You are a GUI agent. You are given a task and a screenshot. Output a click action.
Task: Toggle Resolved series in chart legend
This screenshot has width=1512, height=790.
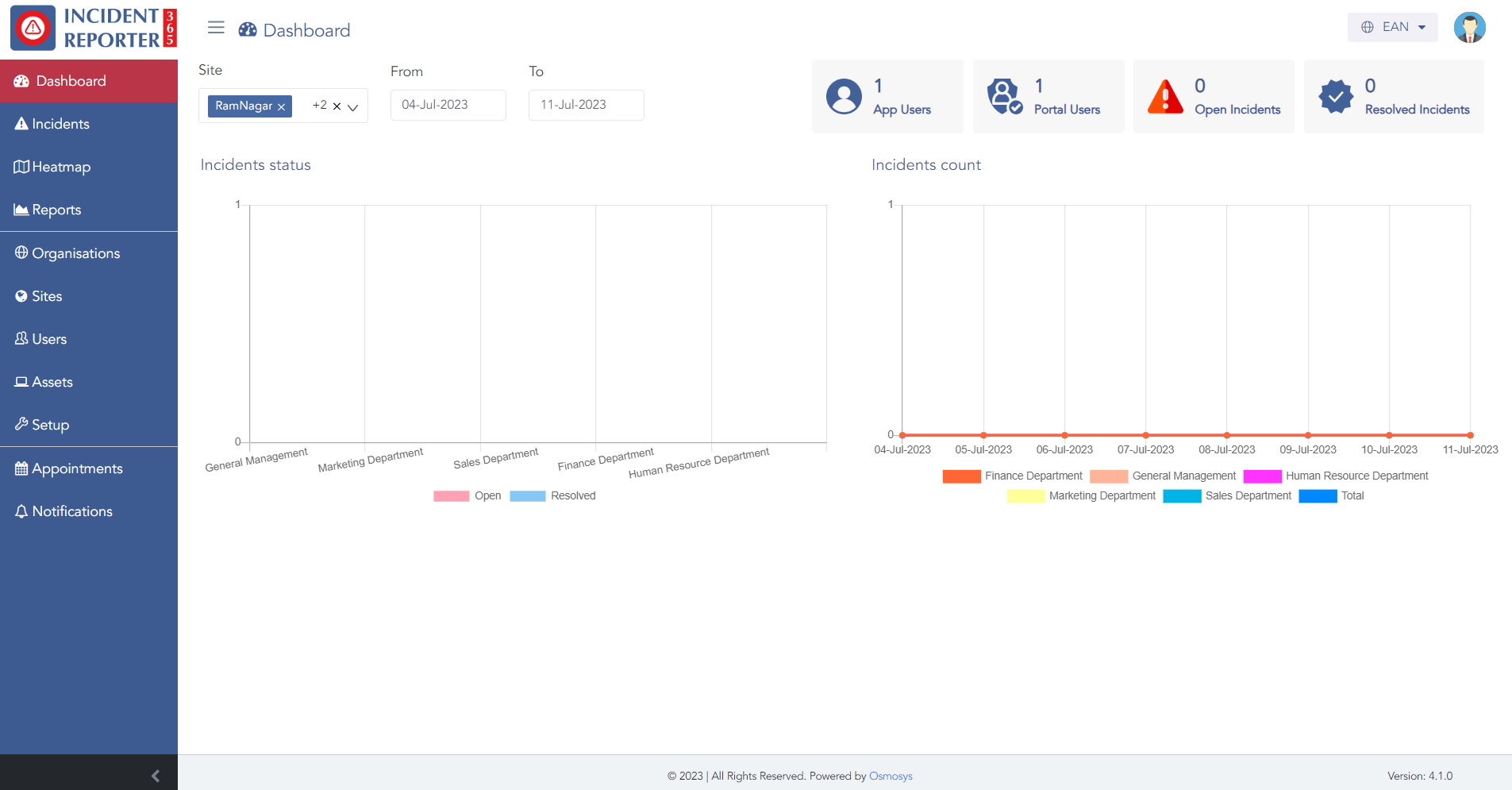pyautogui.click(x=528, y=496)
